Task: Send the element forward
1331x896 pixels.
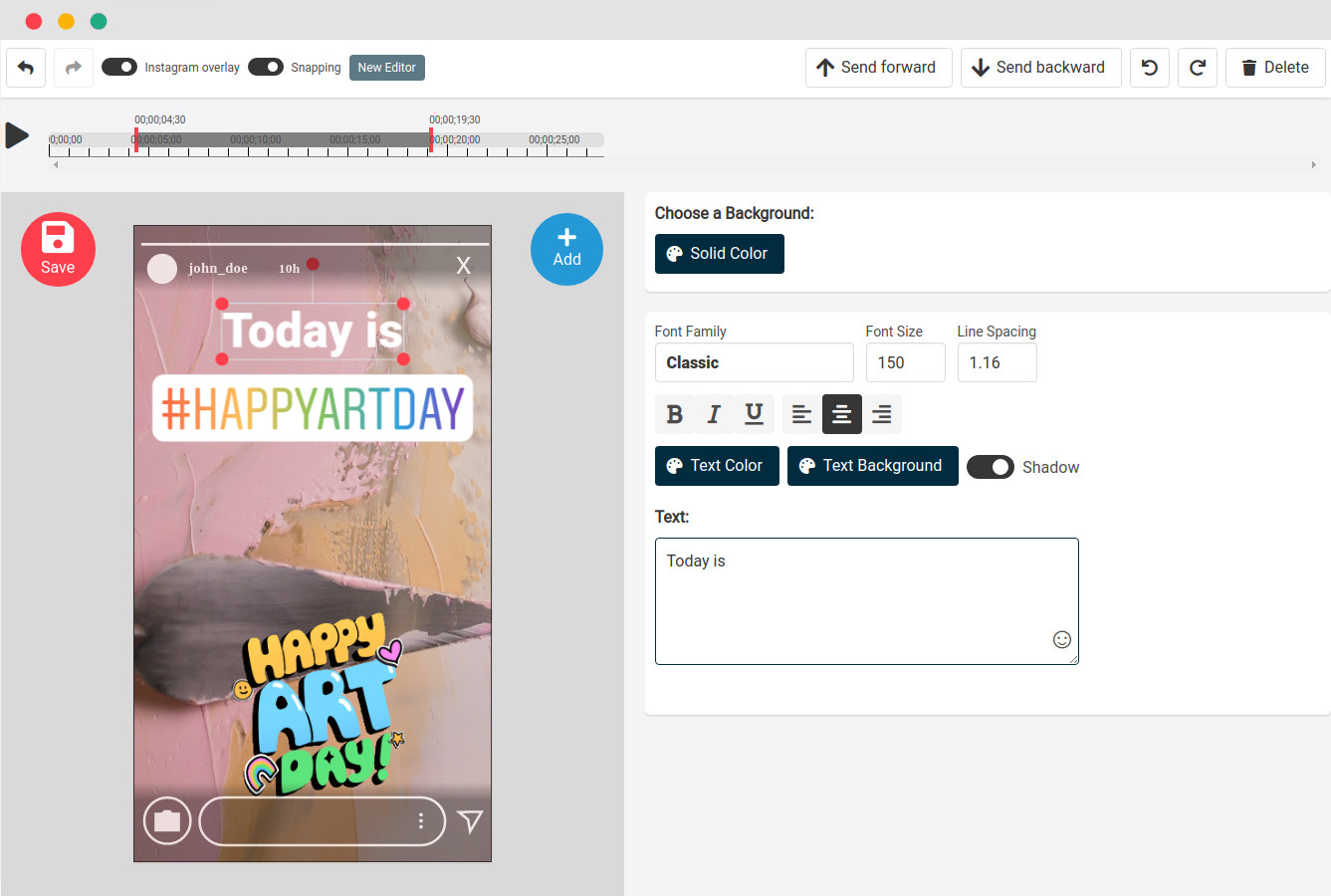Action: click(x=878, y=67)
